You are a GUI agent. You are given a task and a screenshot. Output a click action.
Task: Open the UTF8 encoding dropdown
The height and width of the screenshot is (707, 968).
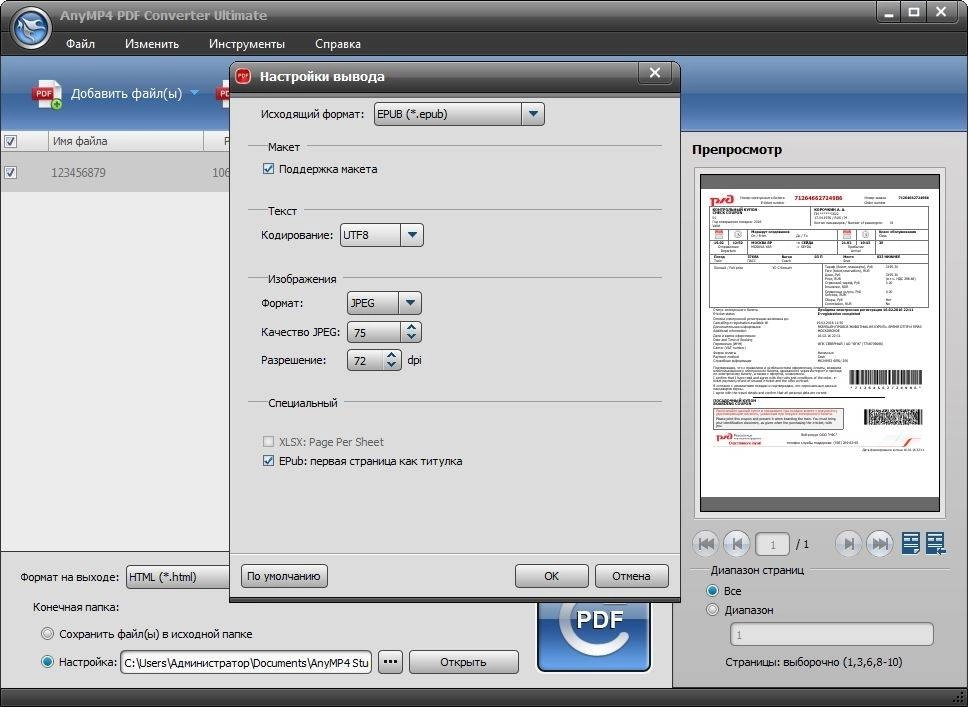pos(412,235)
